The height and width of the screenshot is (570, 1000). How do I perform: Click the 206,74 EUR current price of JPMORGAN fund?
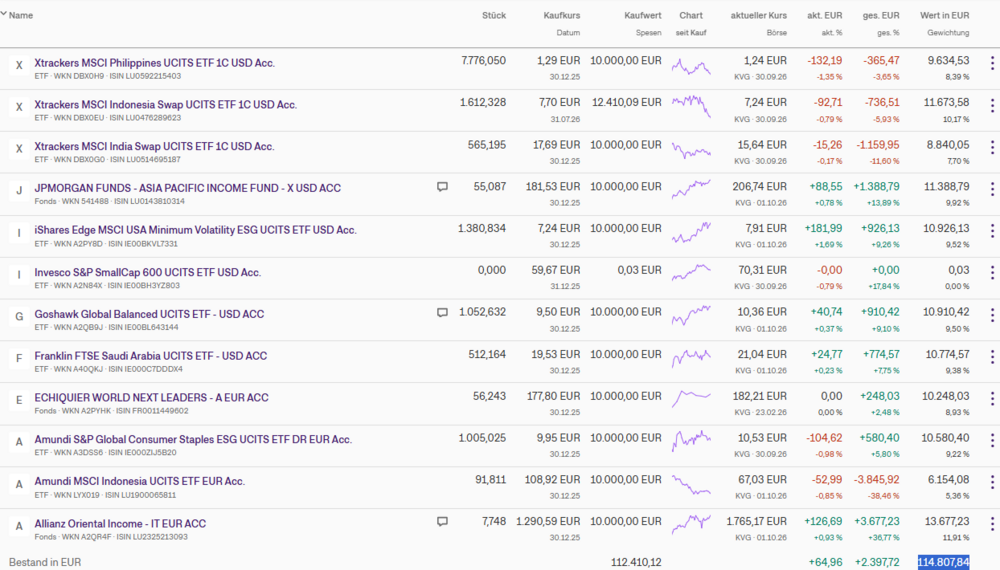[760, 187]
